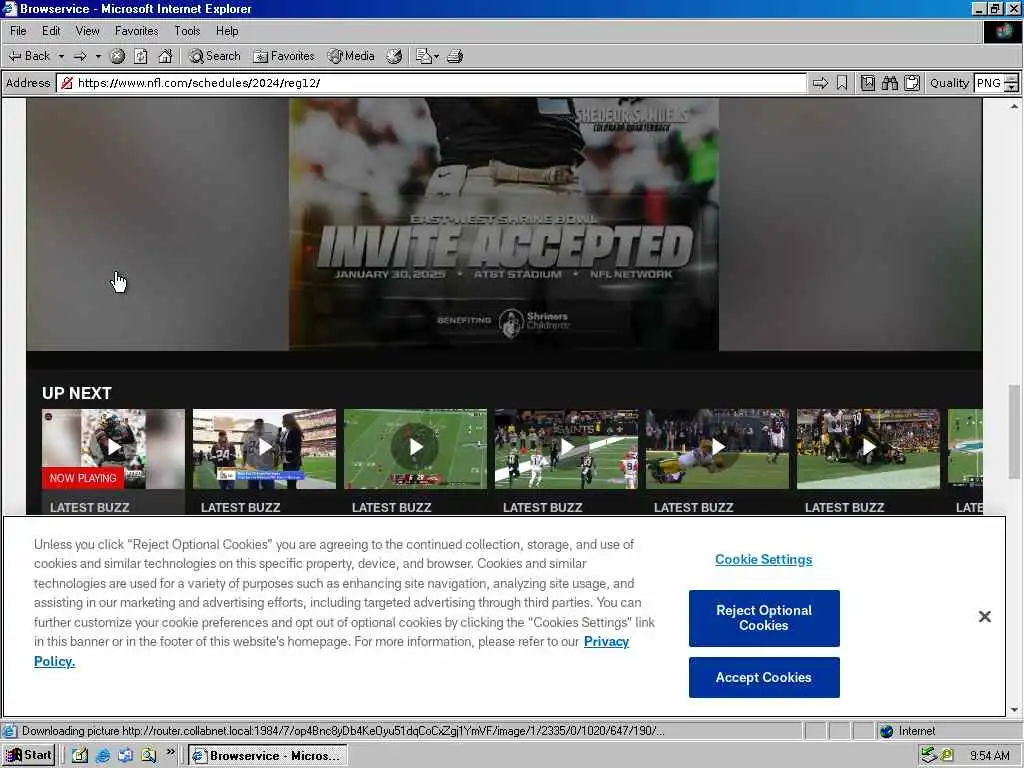The width and height of the screenshot is (1024, 768).
Task: Print the page with the printer icon
Action: (x=455, y=56)
